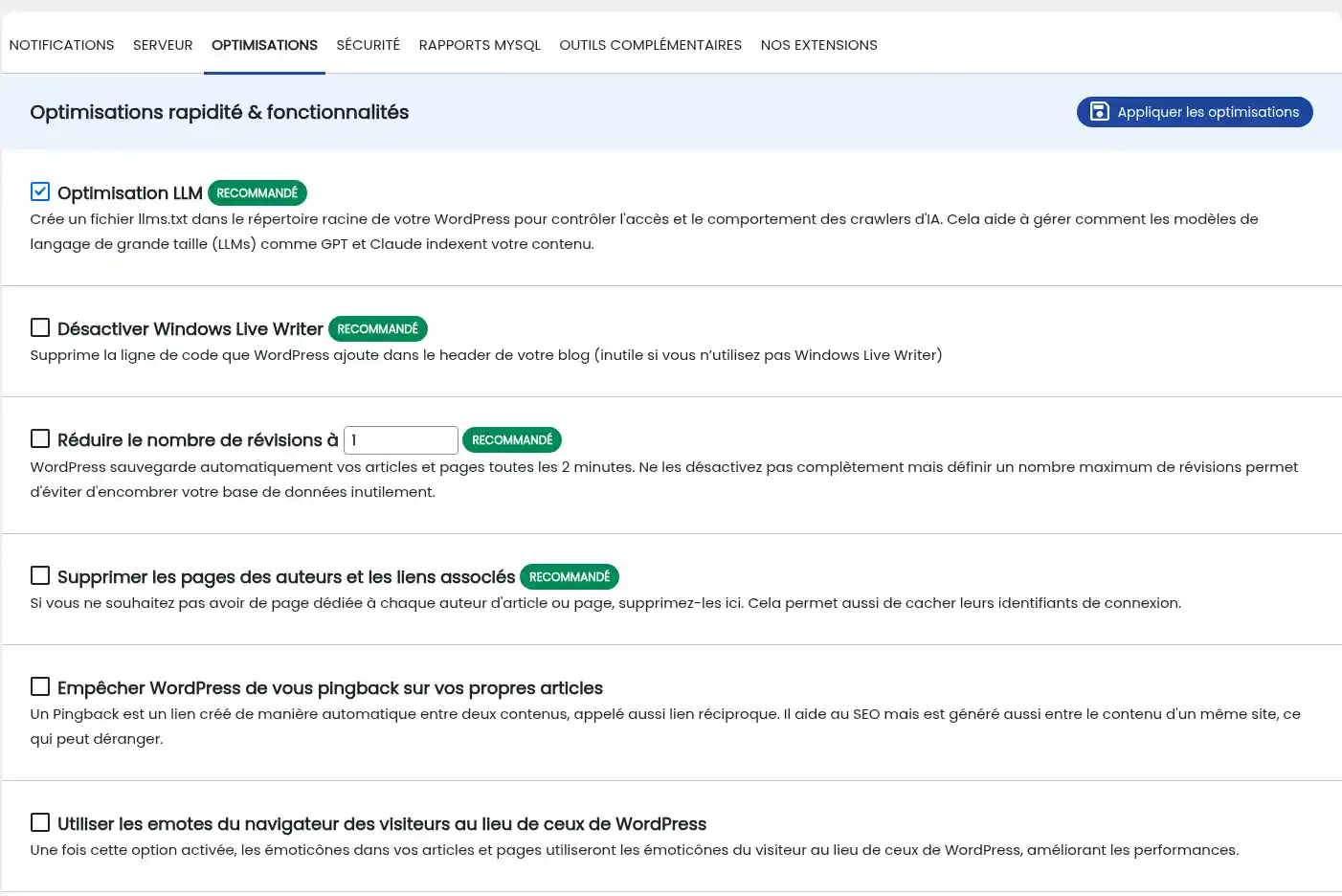Click the Optimisations rapidité & fonctionnalités heading
The image size is (1342, 896).
[219, 112]
